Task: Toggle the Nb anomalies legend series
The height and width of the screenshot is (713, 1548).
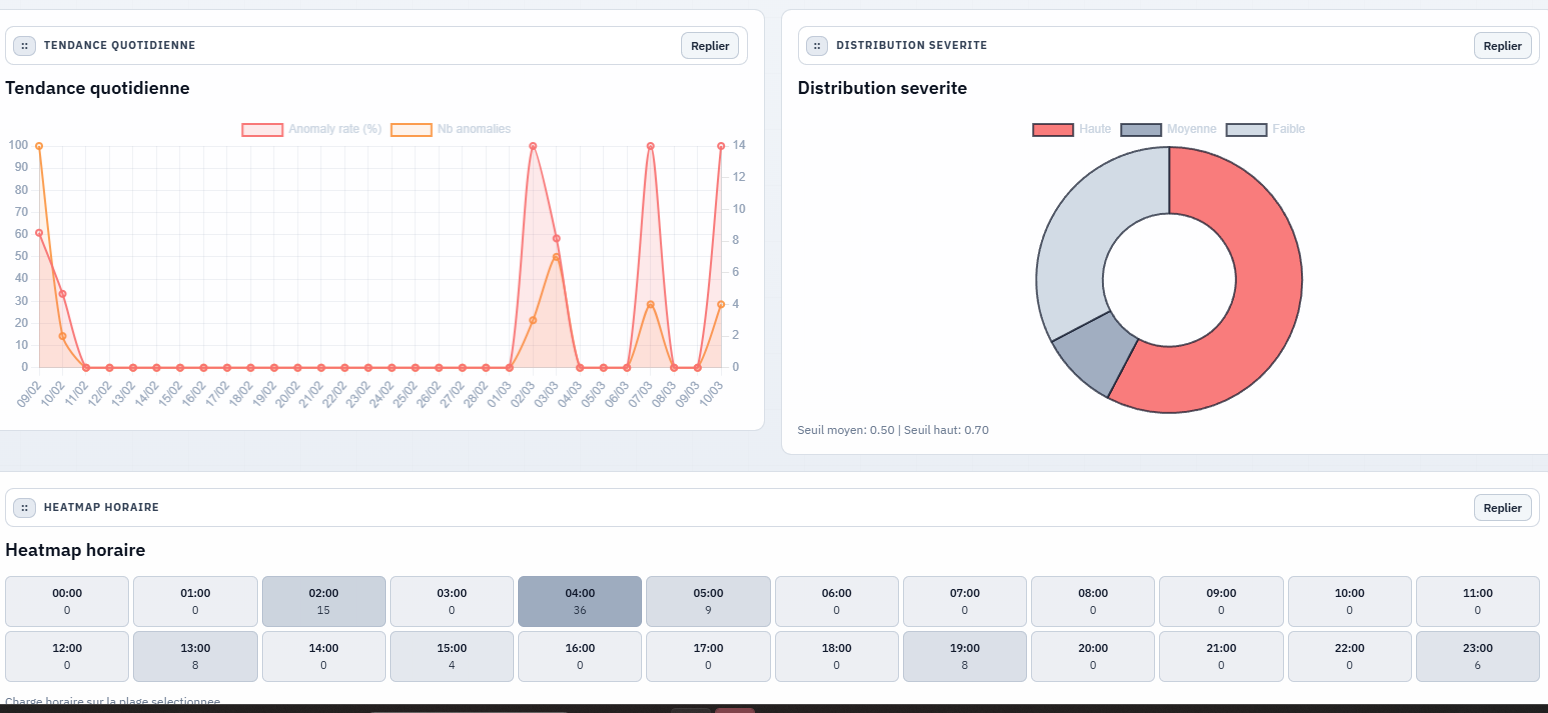Action: tap(451, 129)
